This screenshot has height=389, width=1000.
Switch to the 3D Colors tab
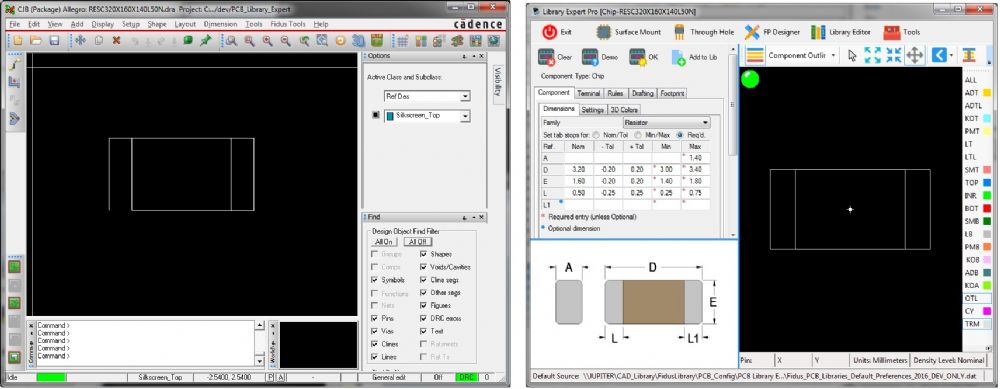[x=624, y=110]
